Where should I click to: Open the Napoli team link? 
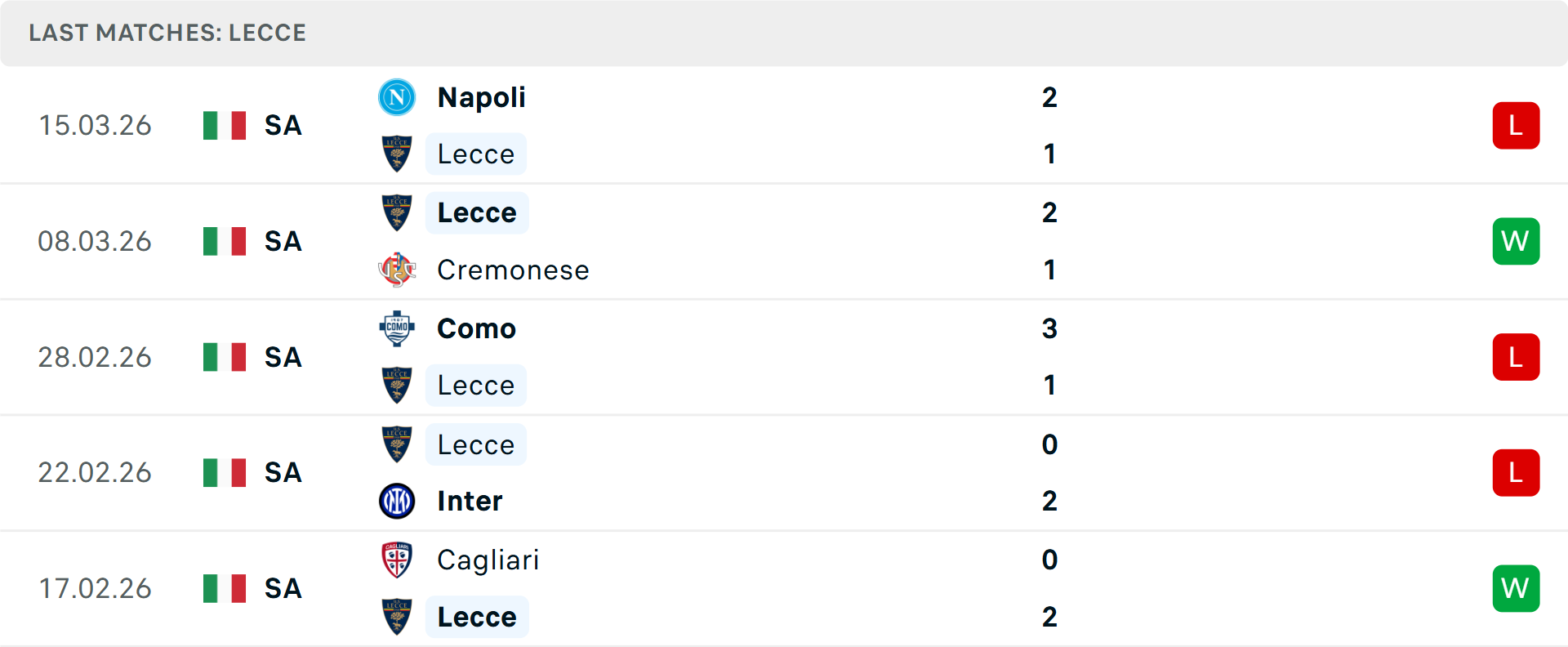click(x=481, y=97)
